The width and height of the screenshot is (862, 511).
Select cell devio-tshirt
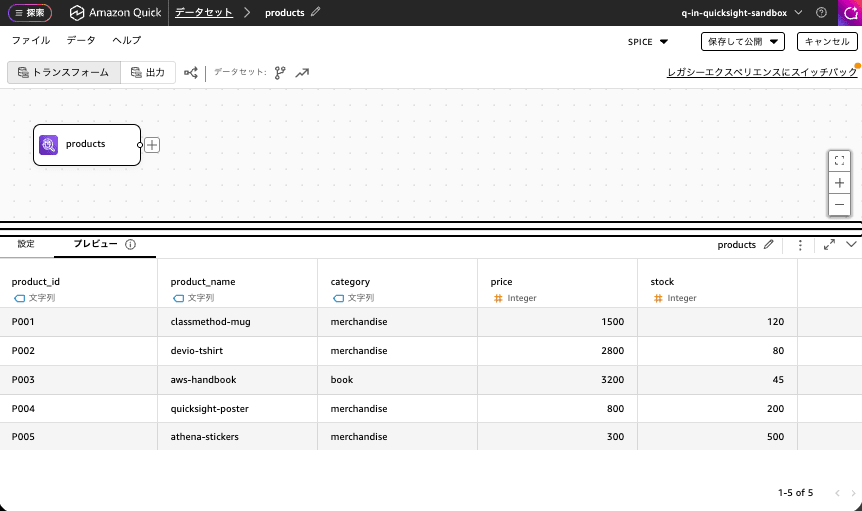tap(237, 351)
